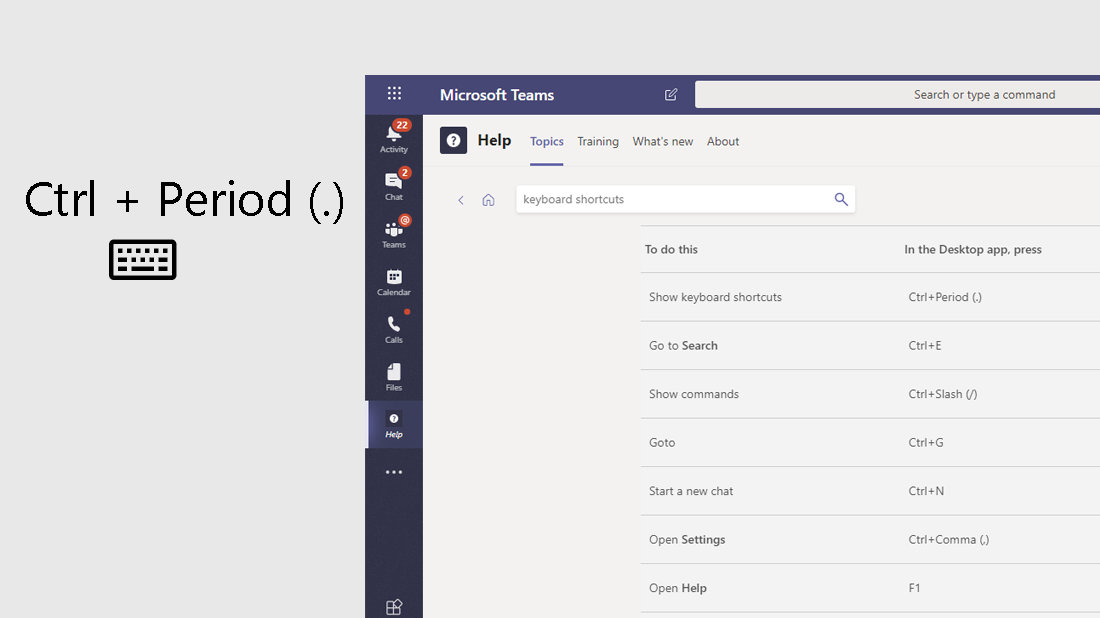
Task: Go to Teams in the sidebar
Action: click(x=394, y=233)
